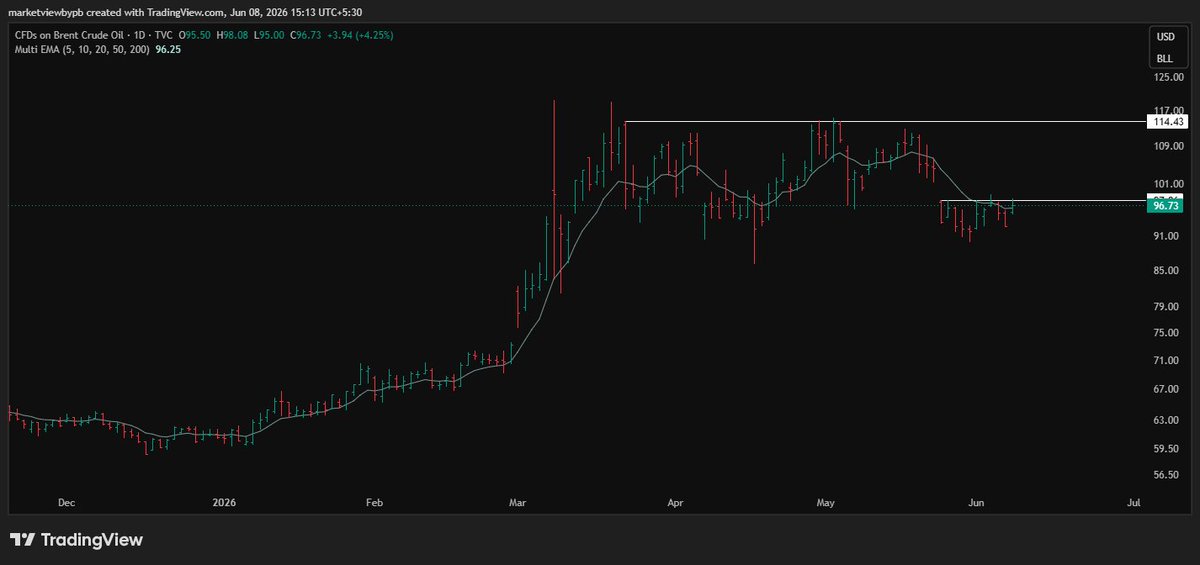Click 117.00 on the price axis

(1168, 111)
